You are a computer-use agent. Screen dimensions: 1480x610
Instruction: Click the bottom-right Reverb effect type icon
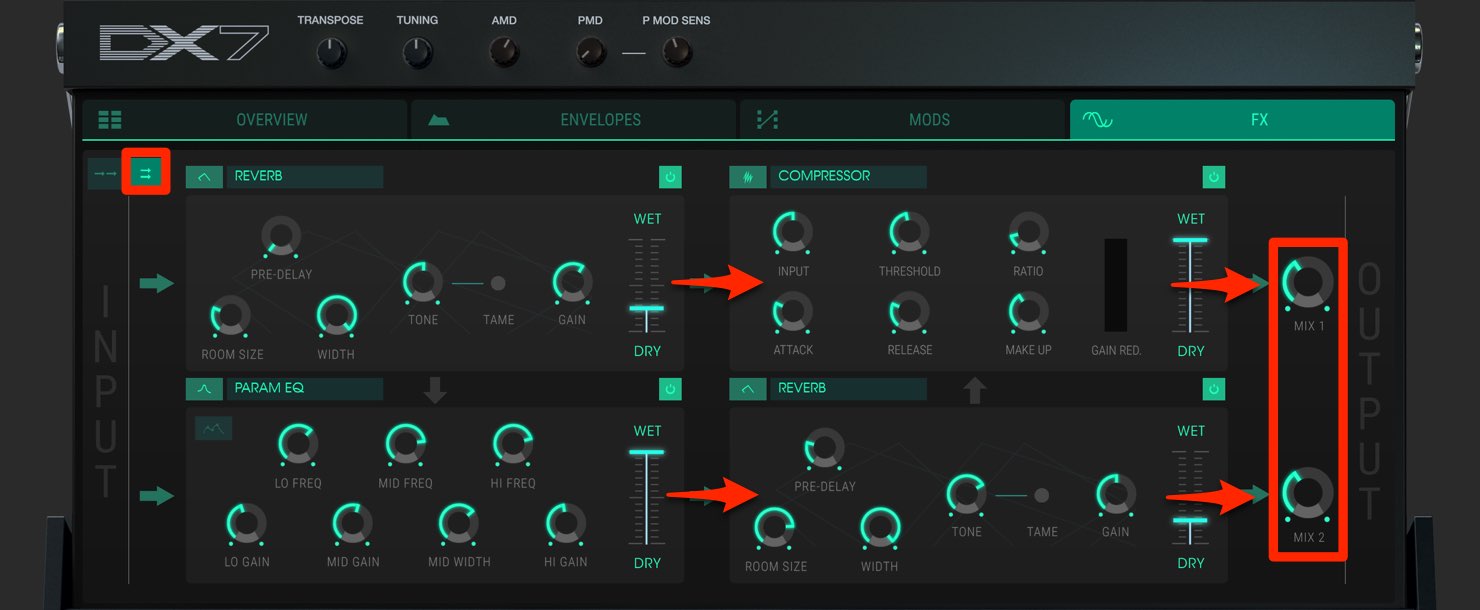(748, 389)
